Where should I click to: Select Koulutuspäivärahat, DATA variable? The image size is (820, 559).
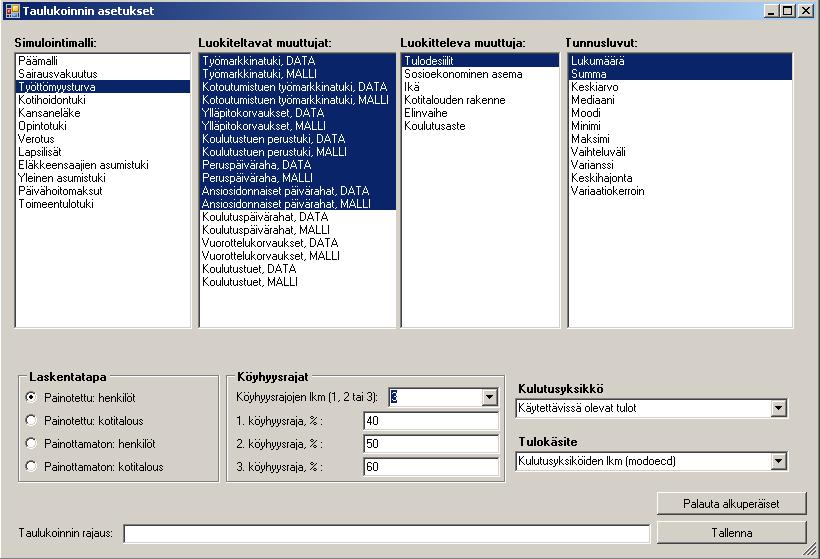pos(298,217)
